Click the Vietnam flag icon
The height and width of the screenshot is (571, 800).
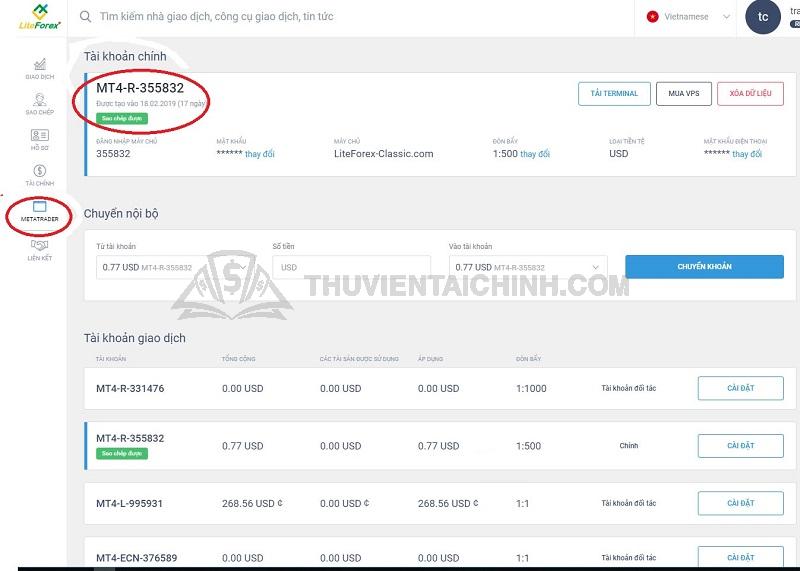pyautogui.click(x=652, y=17)
